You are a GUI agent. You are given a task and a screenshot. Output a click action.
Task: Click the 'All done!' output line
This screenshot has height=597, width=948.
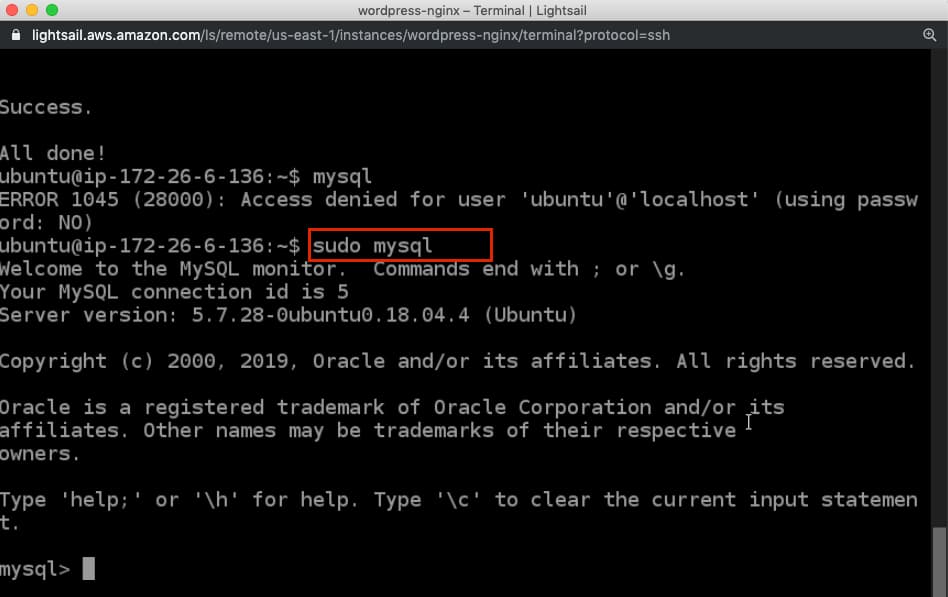pyautogui.click(x=53, y=153)
